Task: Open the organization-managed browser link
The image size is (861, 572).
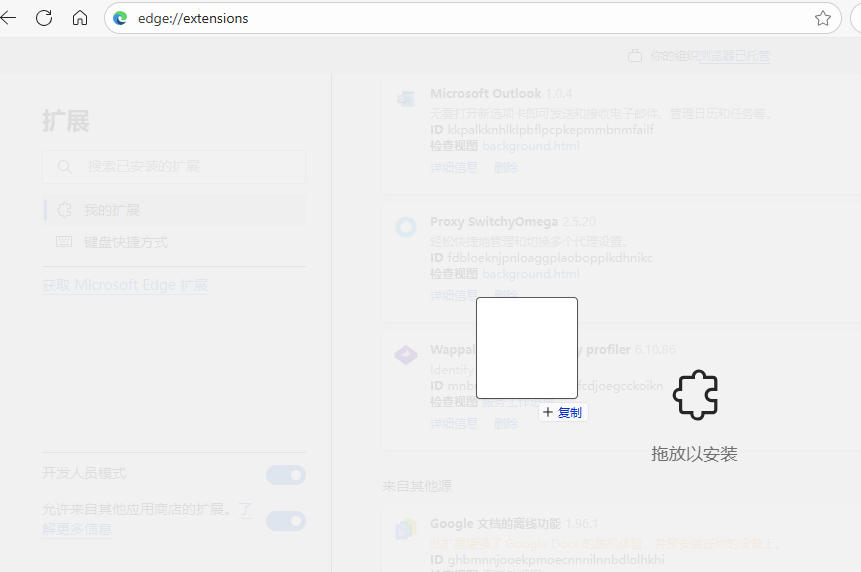Action: coord(735,56)
